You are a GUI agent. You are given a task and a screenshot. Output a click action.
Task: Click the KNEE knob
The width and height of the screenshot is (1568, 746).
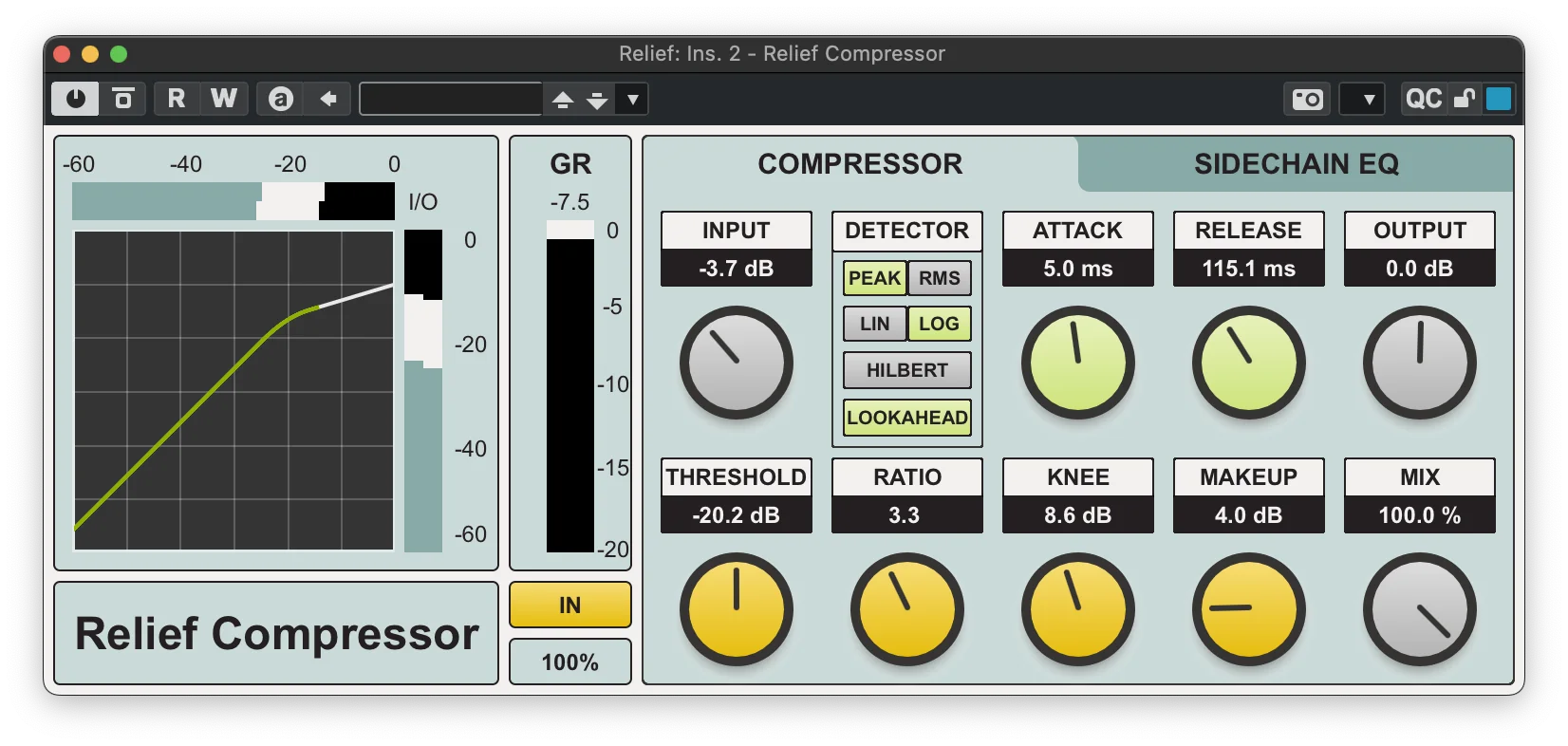click(x=1078, y=609)
